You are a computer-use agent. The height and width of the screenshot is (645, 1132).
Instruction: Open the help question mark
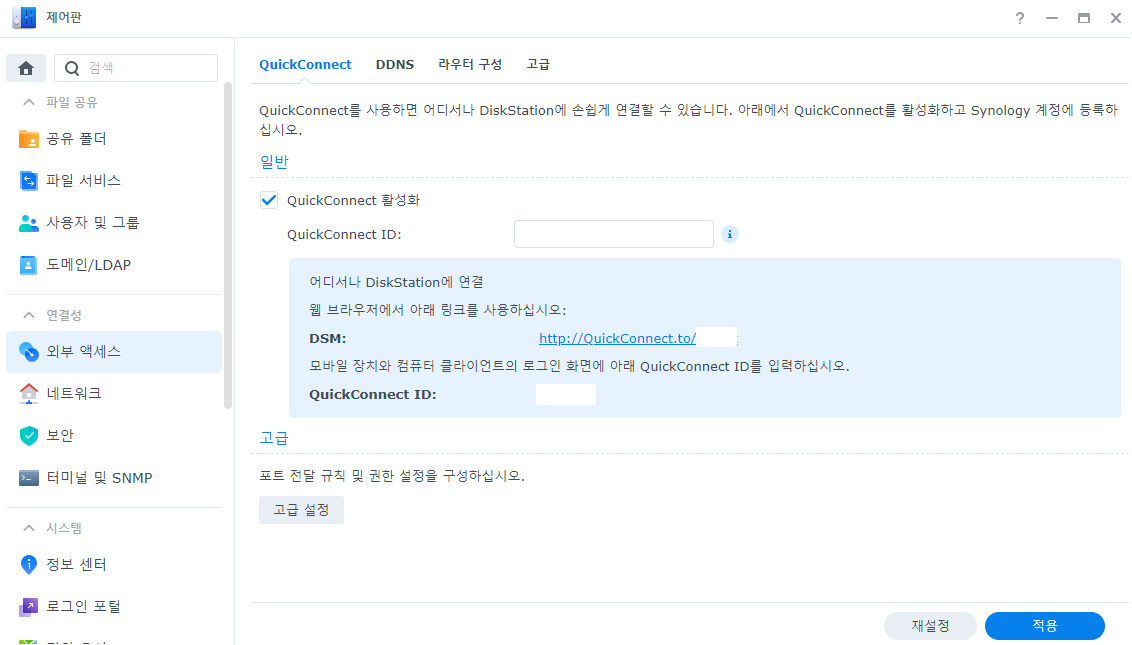[1019, 18]
